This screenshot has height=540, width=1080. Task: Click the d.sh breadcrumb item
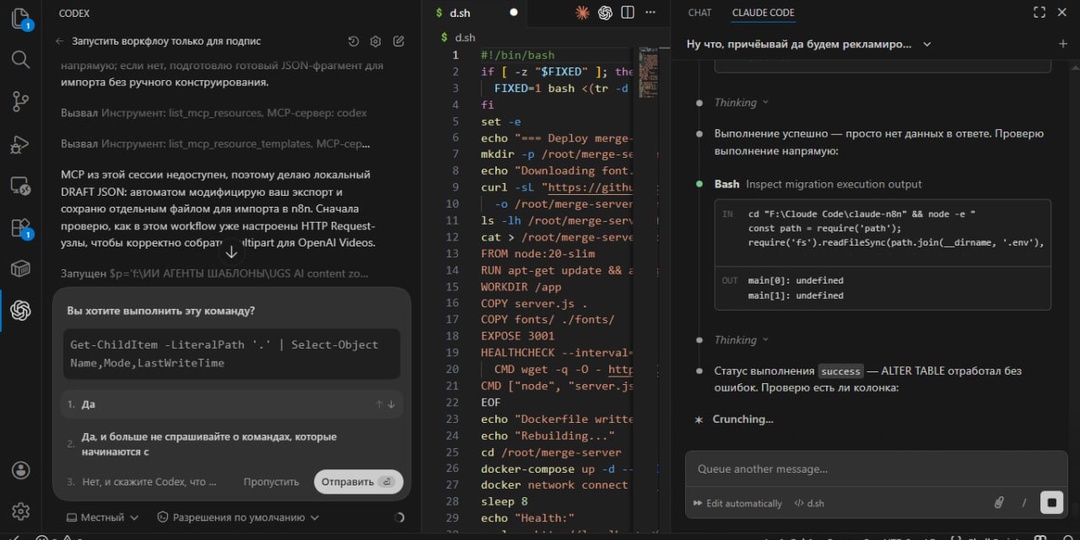tap(457, 37)
